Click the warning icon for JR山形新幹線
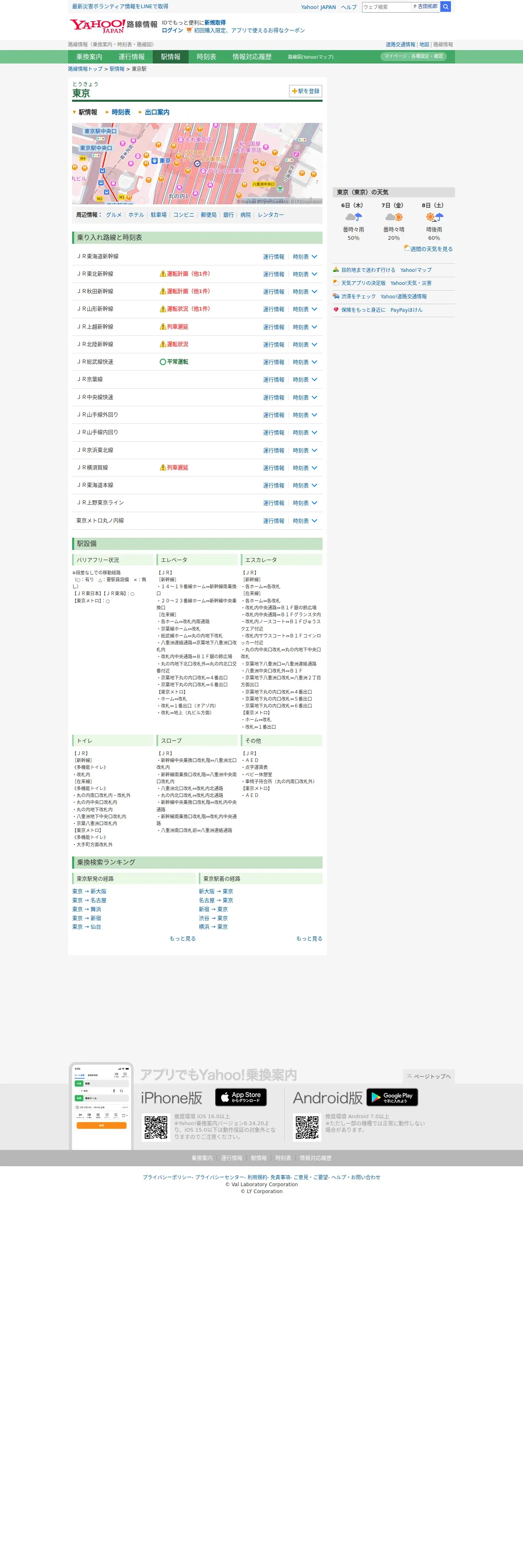The width and height of the screenshot is (523, 1568). 163,309
